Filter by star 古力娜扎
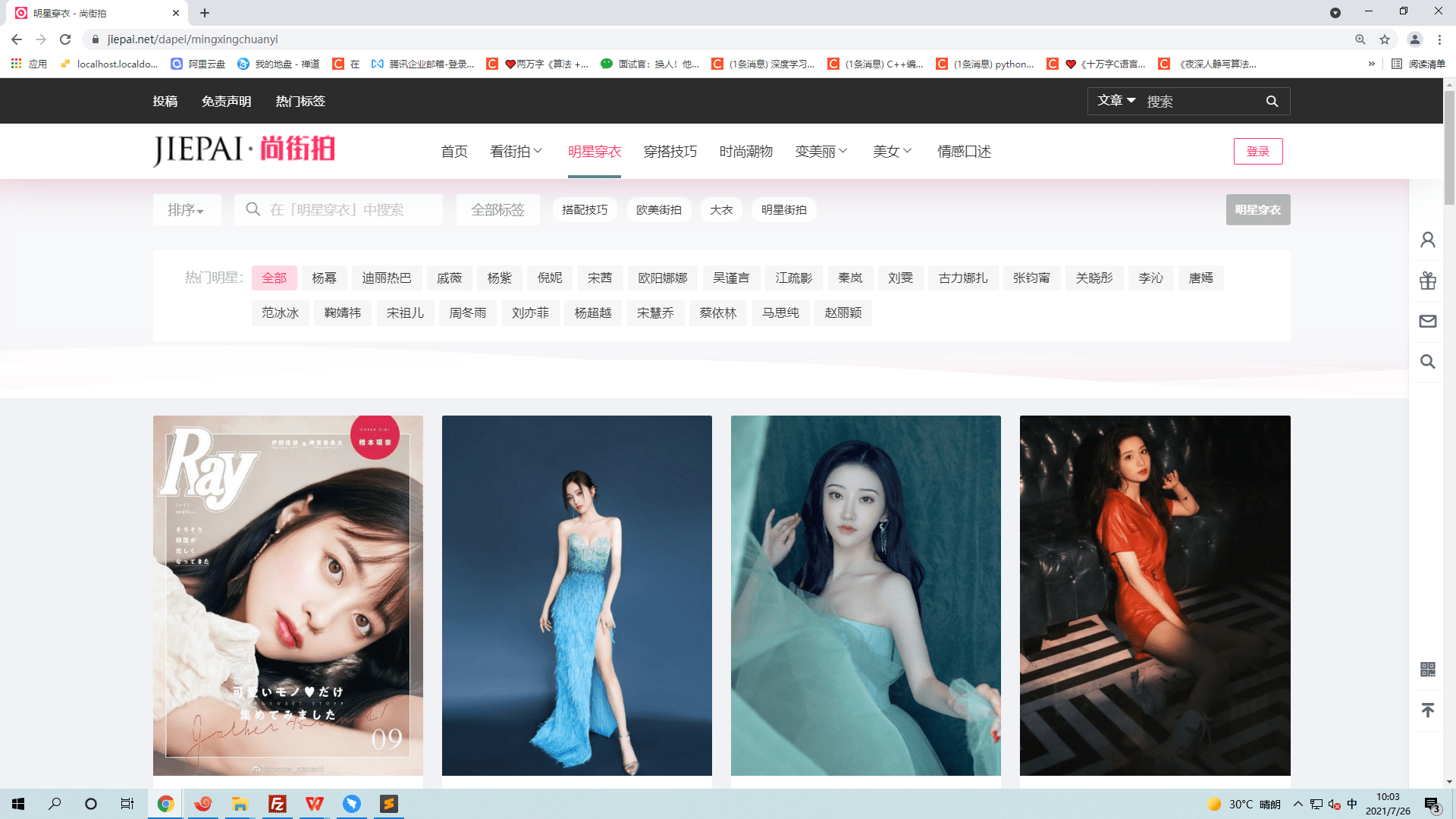The height and width of the screenshot is (819, 1456). coord(963,278)
